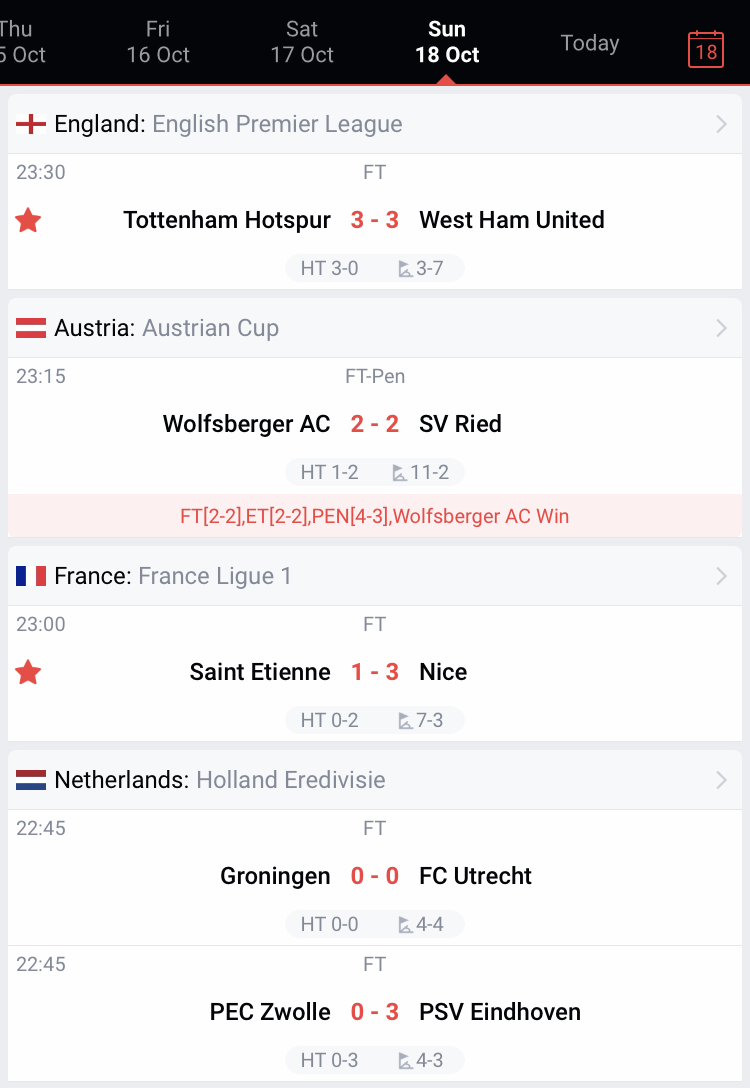The height and width of the screenshot is (1088, 750).
Task: Open the PEC Zwolle 0 - 3 score
Action: [375, 1012]
